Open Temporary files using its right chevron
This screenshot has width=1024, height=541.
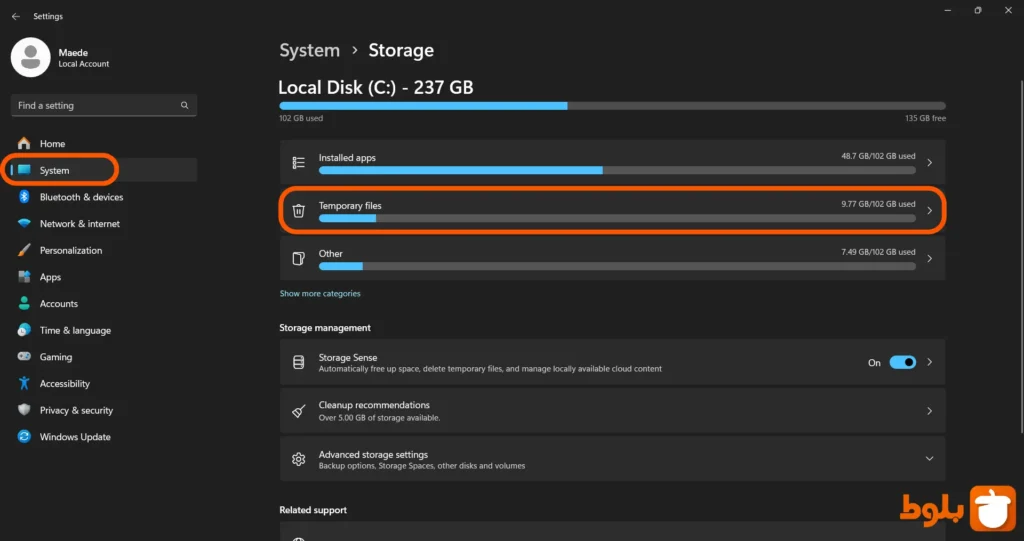click(x=929, y=211)
